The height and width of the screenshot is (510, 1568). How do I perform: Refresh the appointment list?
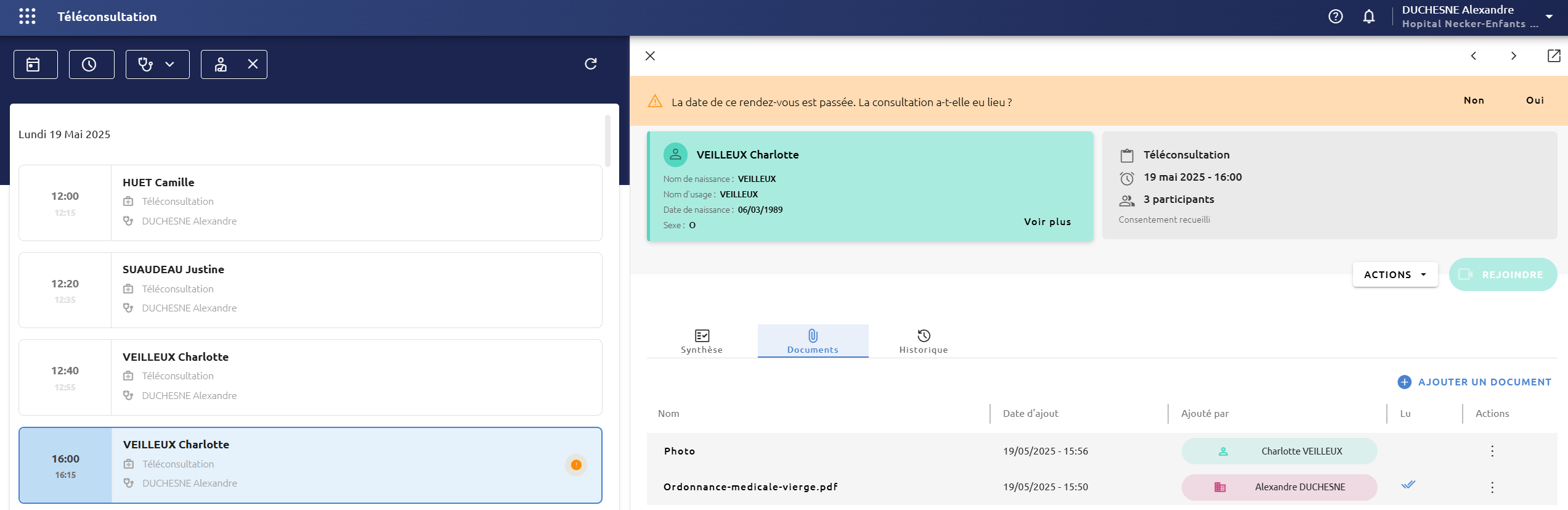(x=591, y=64)
